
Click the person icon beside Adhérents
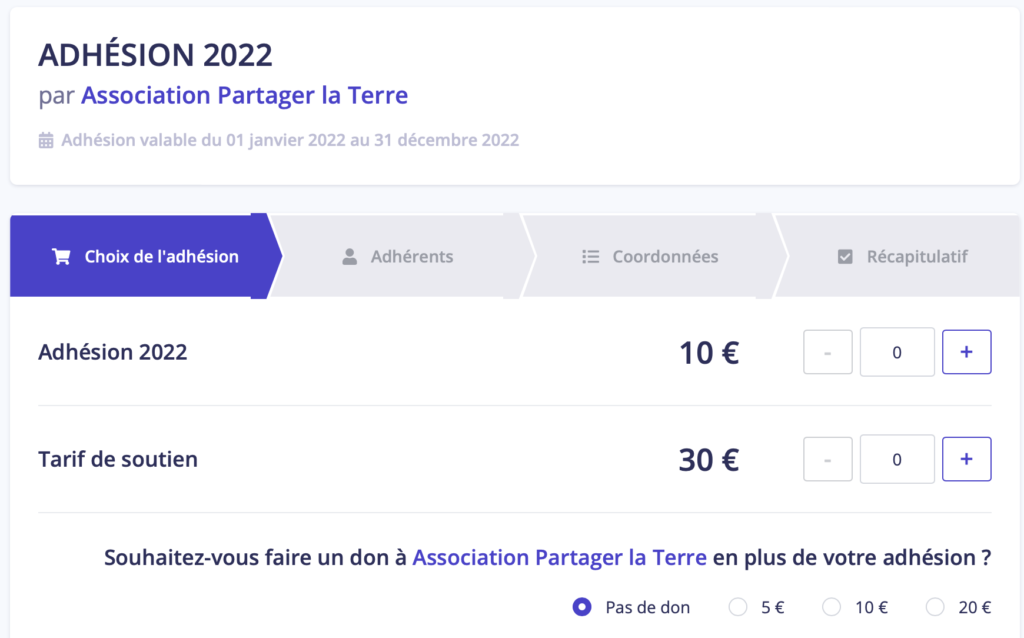(349, 257)
